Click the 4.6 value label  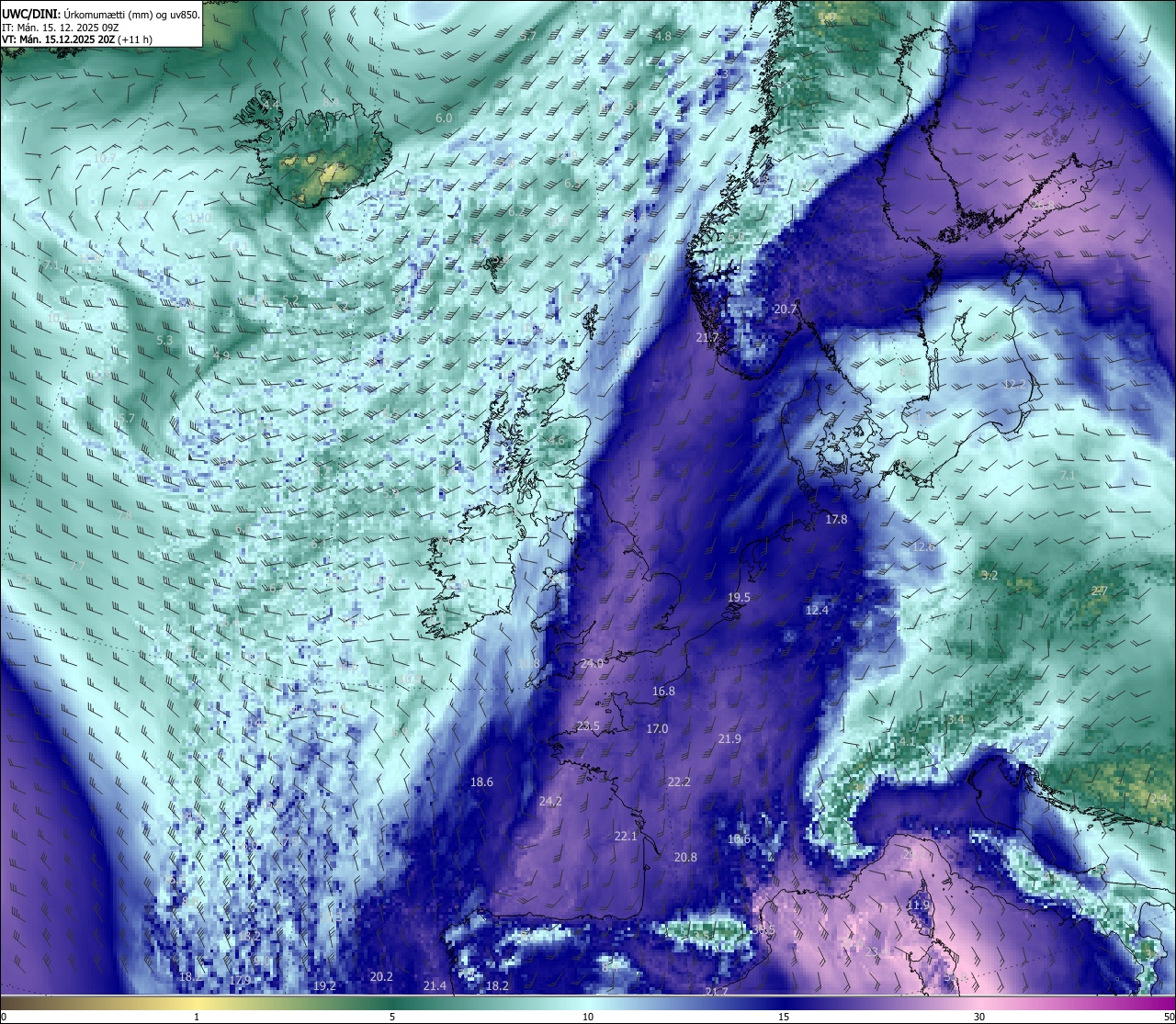pyautogui.click(x=557, y=441)
